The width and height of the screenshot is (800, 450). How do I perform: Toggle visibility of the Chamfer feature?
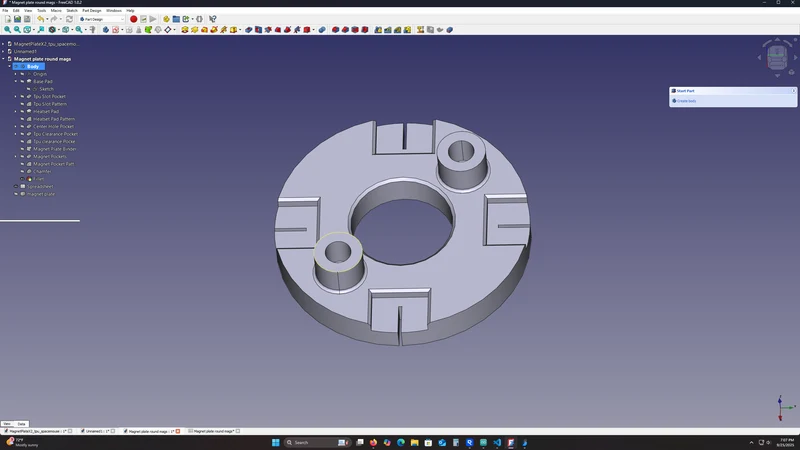[x=22, y=171]
